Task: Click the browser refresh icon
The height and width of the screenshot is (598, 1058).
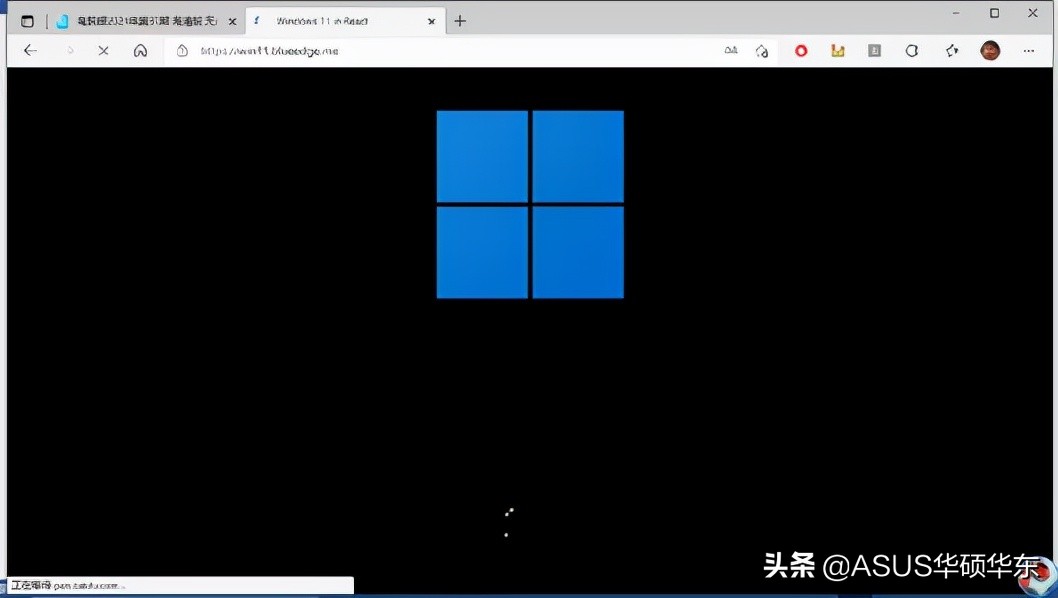Action: pos(103,50)
